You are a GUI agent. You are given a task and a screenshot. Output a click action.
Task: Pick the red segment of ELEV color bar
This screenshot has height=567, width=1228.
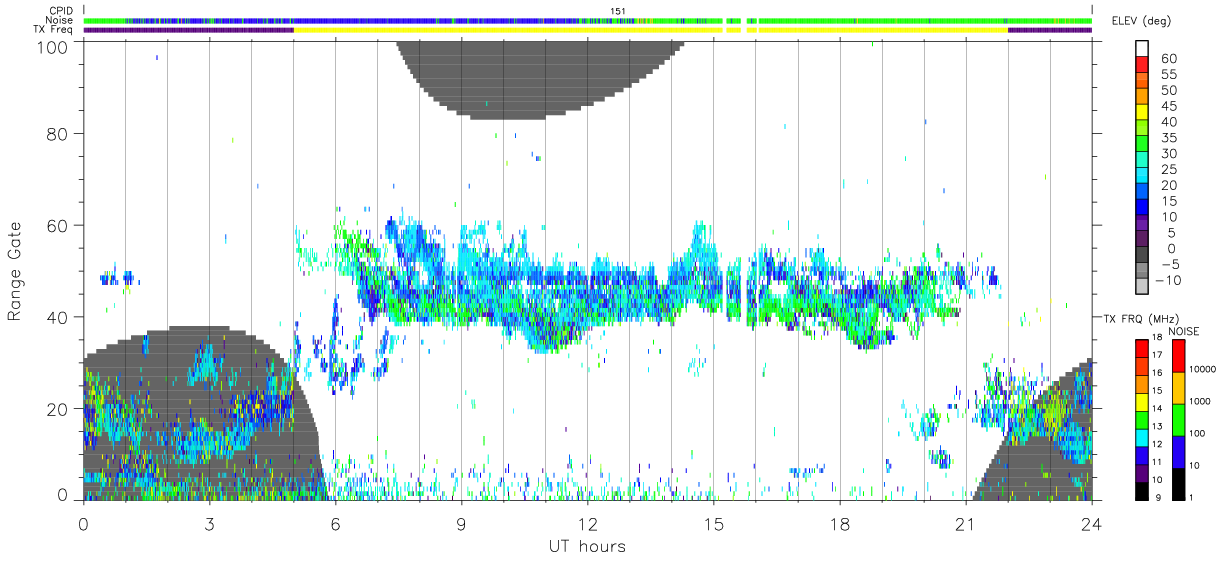click(1142, 65)
